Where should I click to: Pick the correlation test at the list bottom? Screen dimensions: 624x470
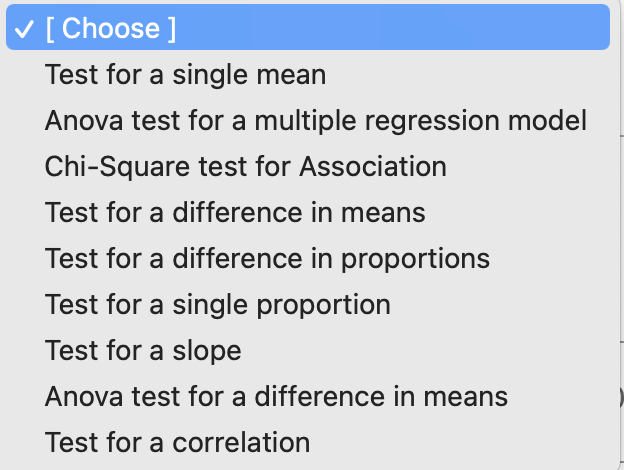pyautogui.click(x=177, y=442)
